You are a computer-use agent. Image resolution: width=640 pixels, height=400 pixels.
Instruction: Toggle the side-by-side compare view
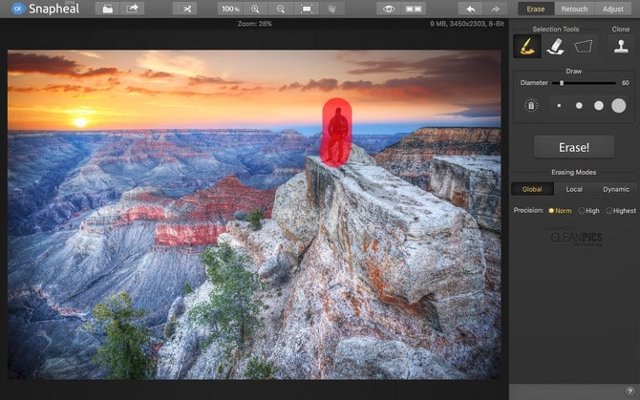[415, 8]
